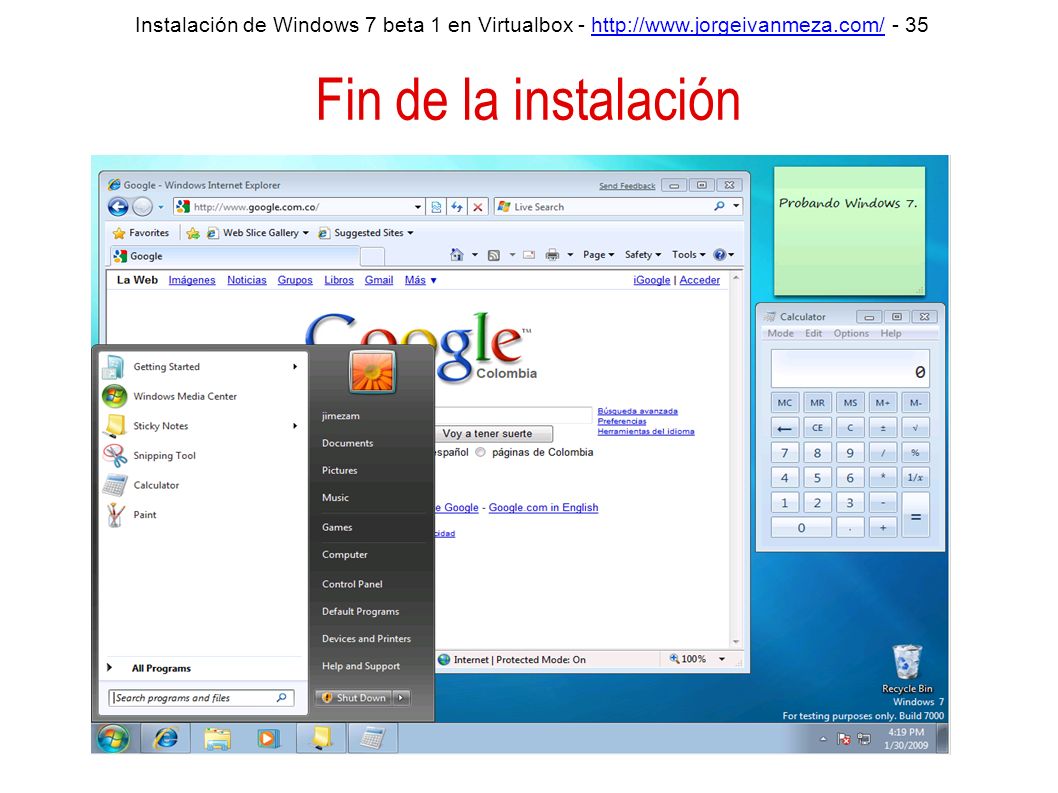Click the red stop loading icon

pos(478,207)
